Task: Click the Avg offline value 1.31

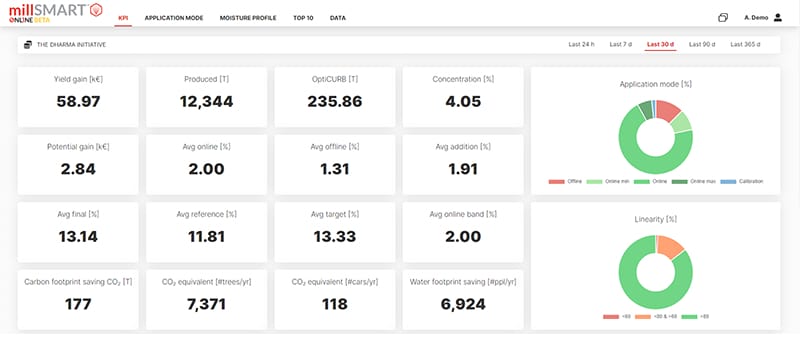Action: click(x=335, y=169)
